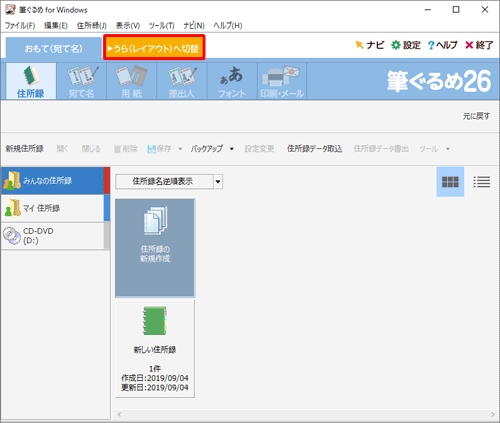Expand the ツール toolbar dropdown arrow
Screen dimensions: 500x423
pyautogui.click(x=448, y=149)
